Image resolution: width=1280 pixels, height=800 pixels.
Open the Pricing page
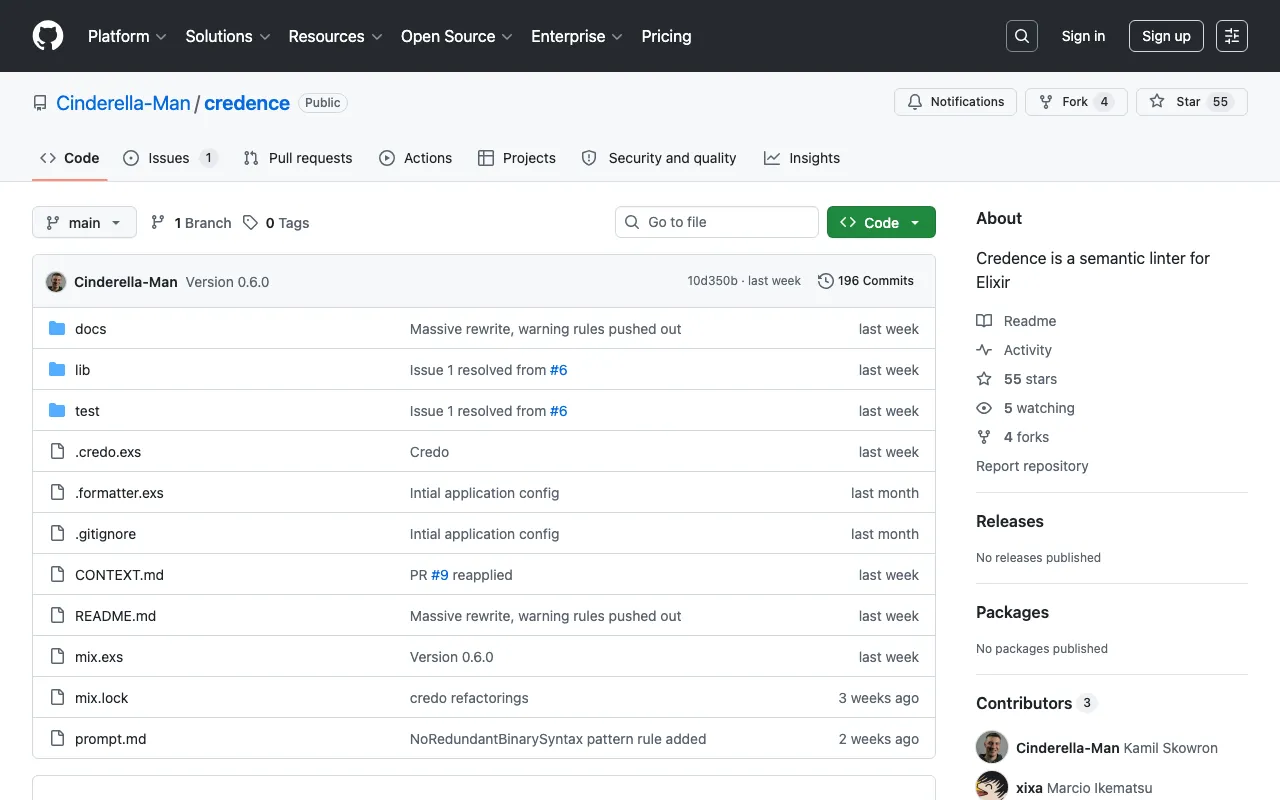(666, 36)
